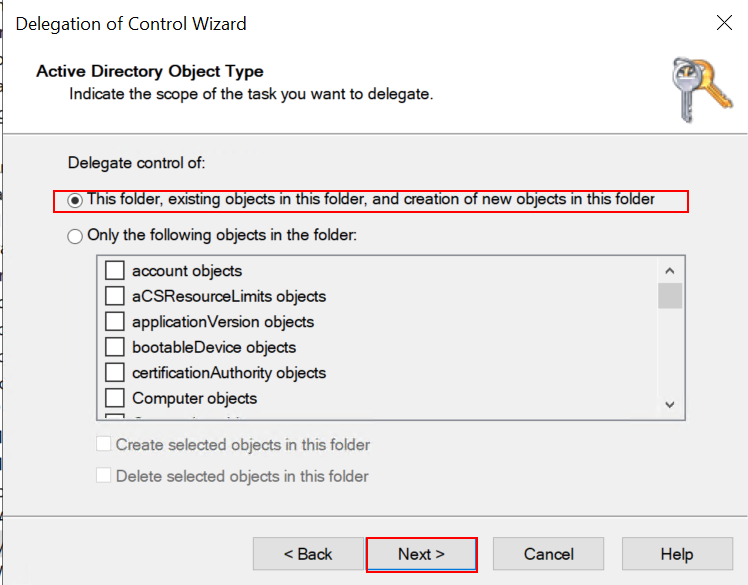Check the account objects checkbox
The image size is (748, 585).
pyautogui.click(x=115, y=271)
